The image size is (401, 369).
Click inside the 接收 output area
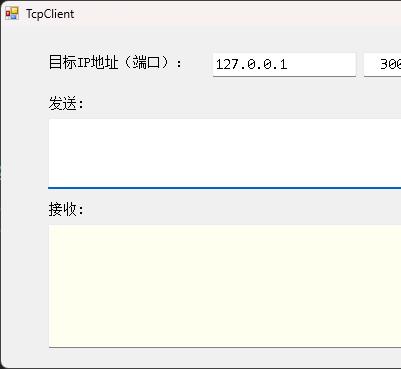tap(225, 286)
